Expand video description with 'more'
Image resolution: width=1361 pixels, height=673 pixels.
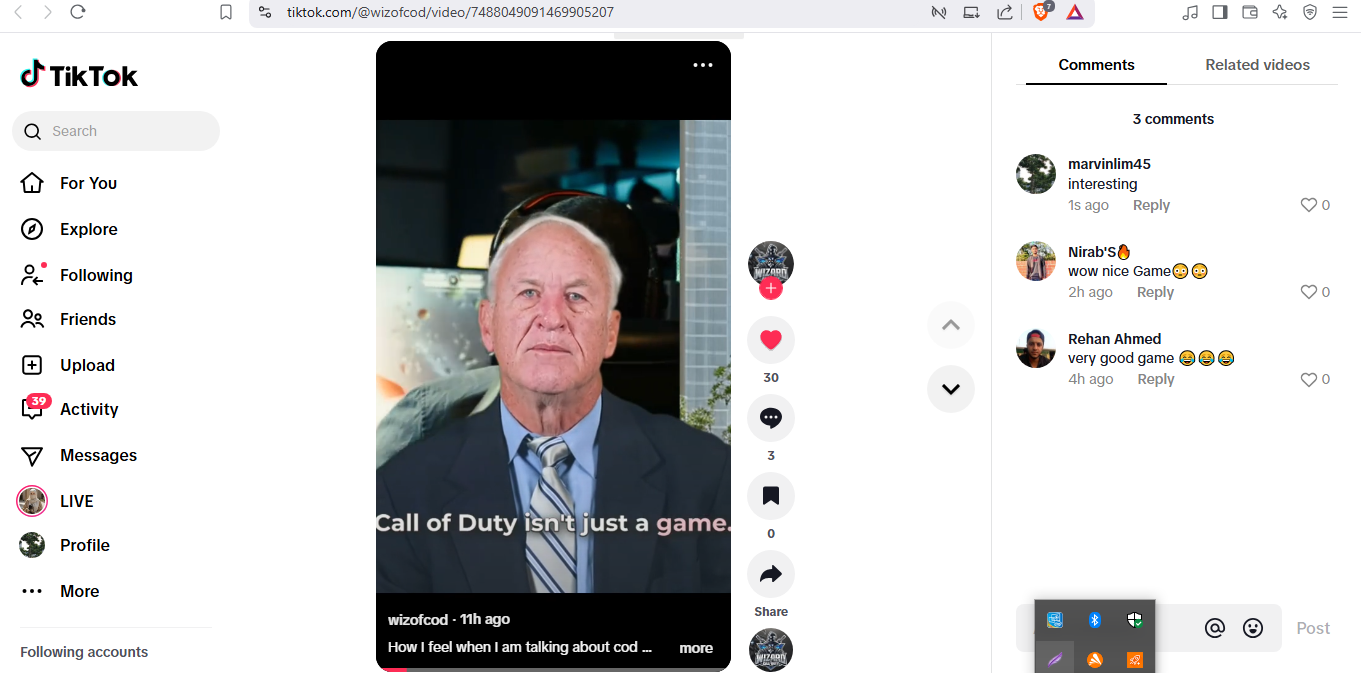(696, 648)
